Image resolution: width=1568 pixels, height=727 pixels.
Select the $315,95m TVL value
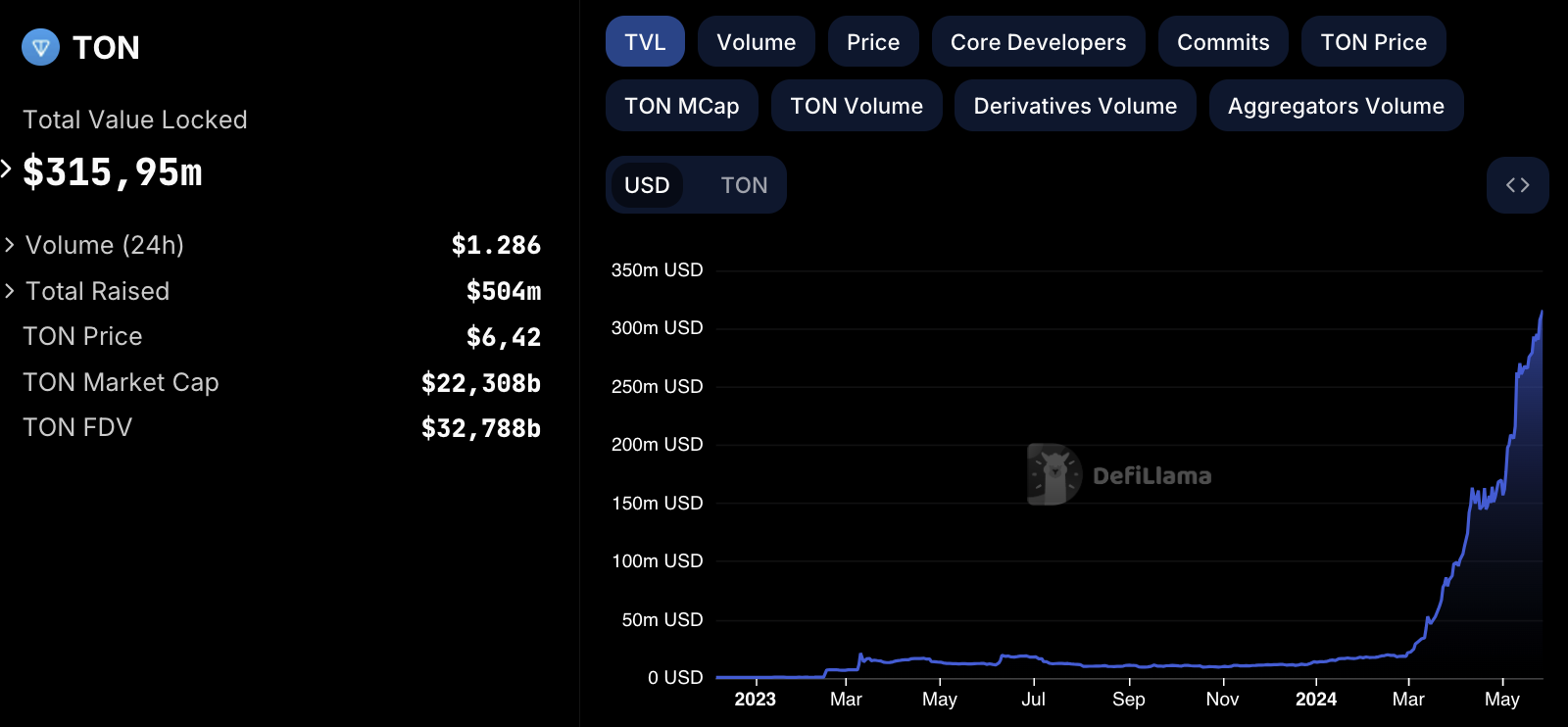pos(113,172)
